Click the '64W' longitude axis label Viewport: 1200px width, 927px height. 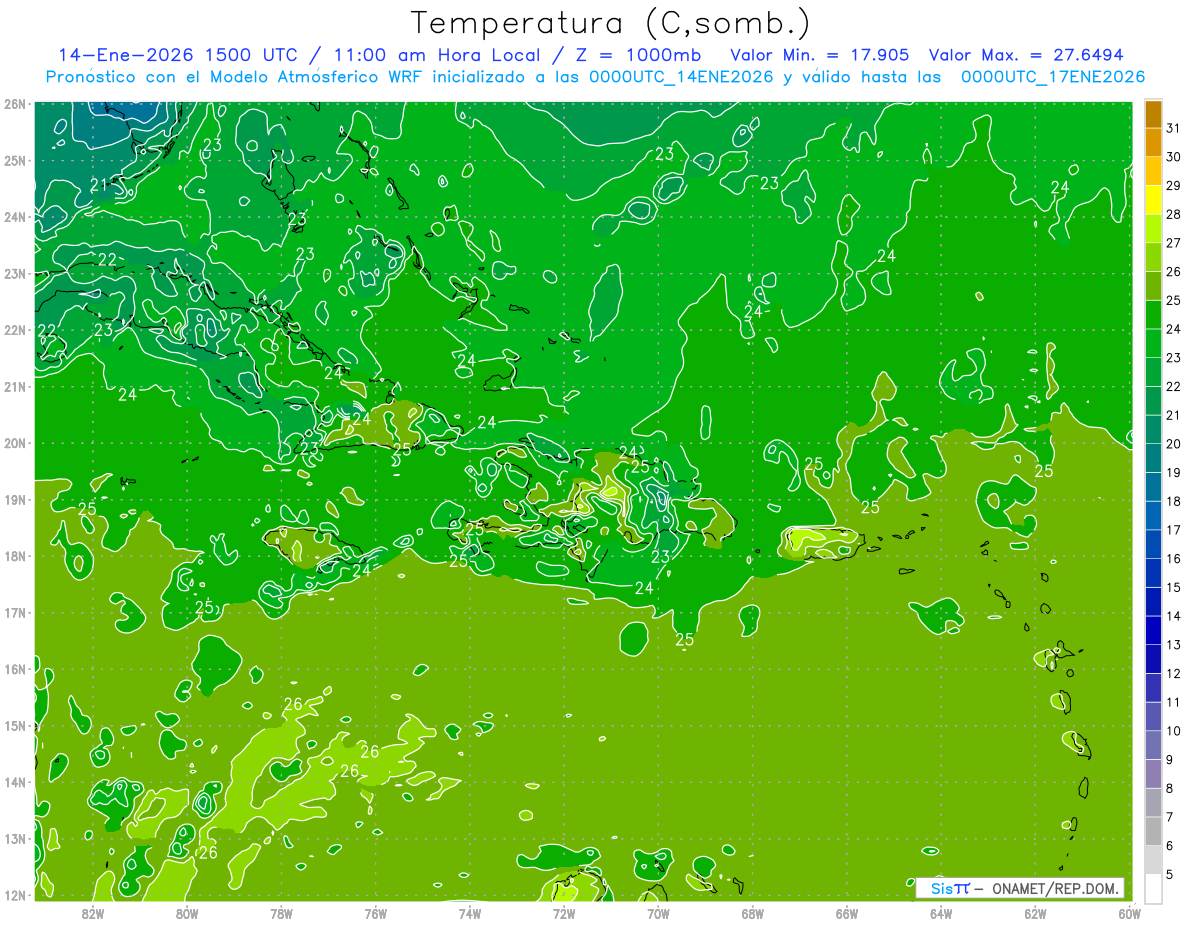[941, 912]
